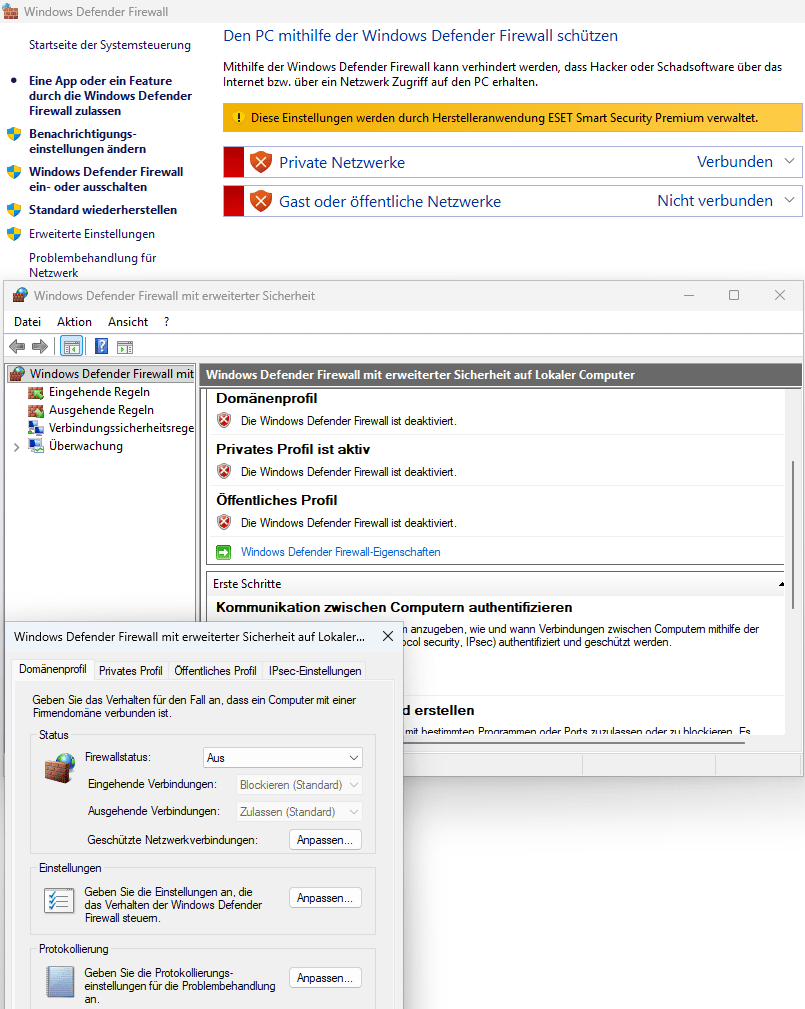Screen dimensions: 805x1009
Task: Open the Firewallstatus dropdown showing Aus
Action: coord(282,758)
